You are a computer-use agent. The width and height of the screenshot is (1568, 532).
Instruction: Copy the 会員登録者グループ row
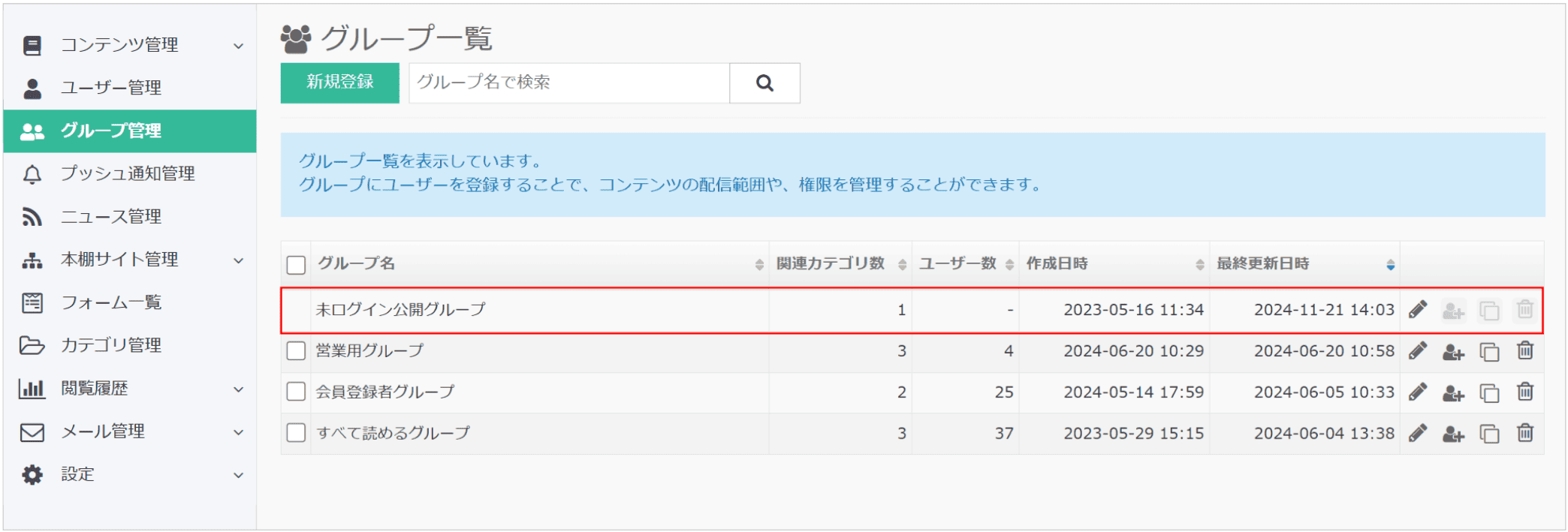[1489, 392]
